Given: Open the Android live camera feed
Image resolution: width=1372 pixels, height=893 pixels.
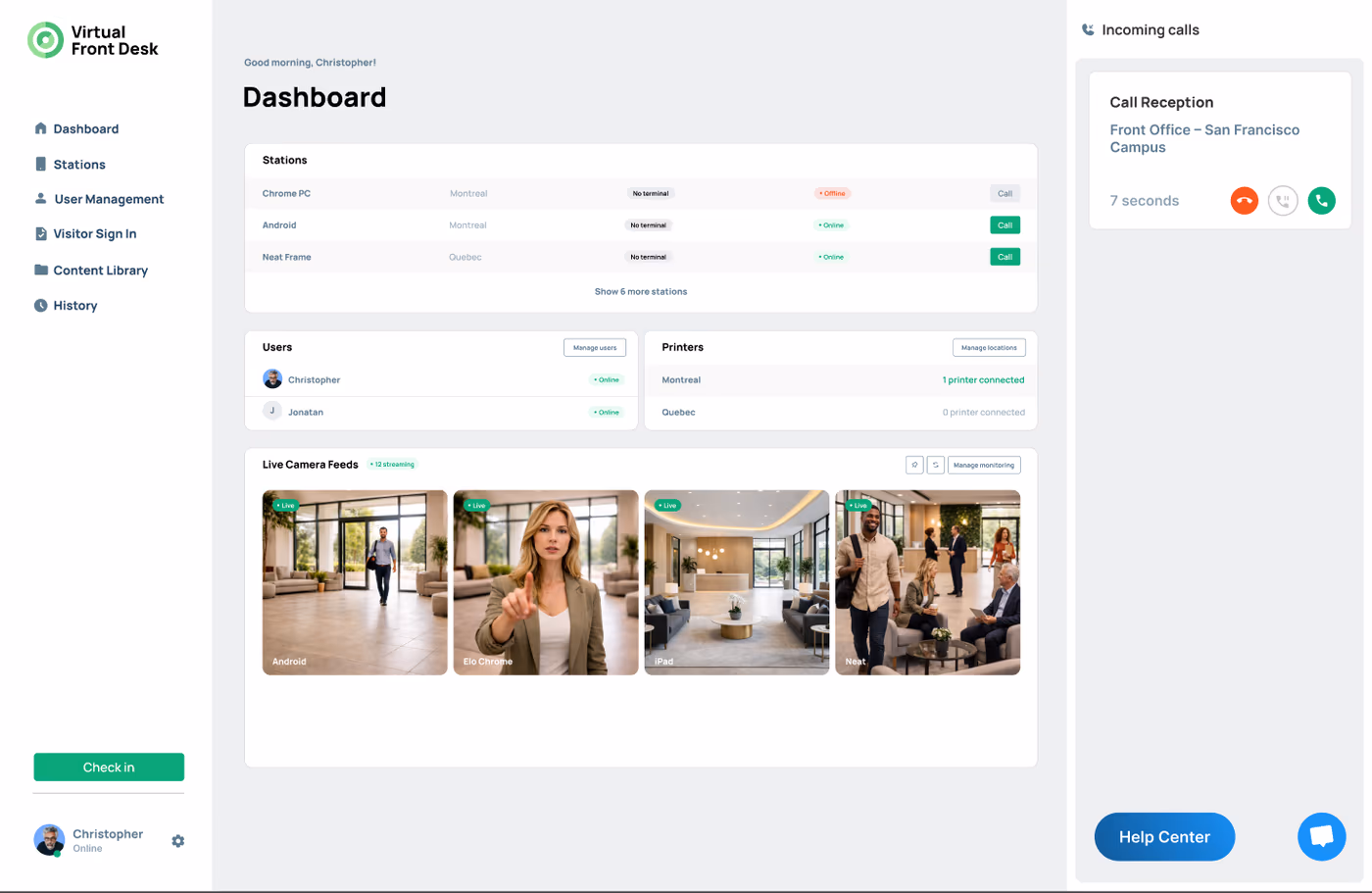Looking at the screenshot, I should coord(355,582).
